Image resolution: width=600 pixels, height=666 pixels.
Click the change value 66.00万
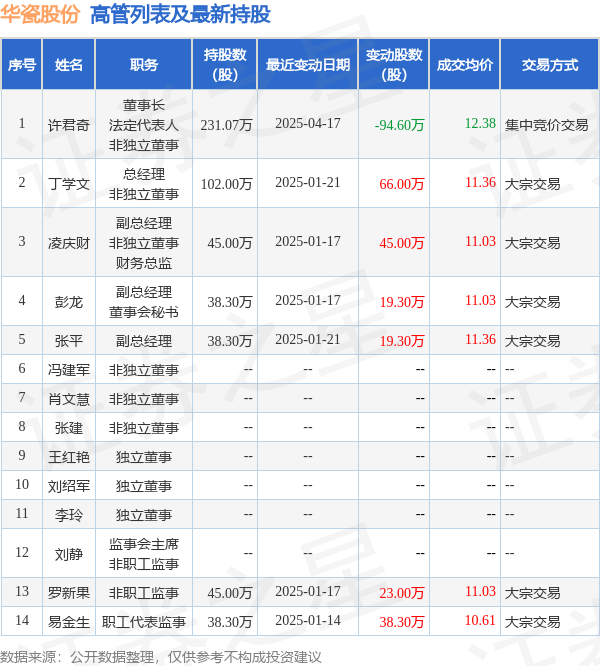[402, 184]
